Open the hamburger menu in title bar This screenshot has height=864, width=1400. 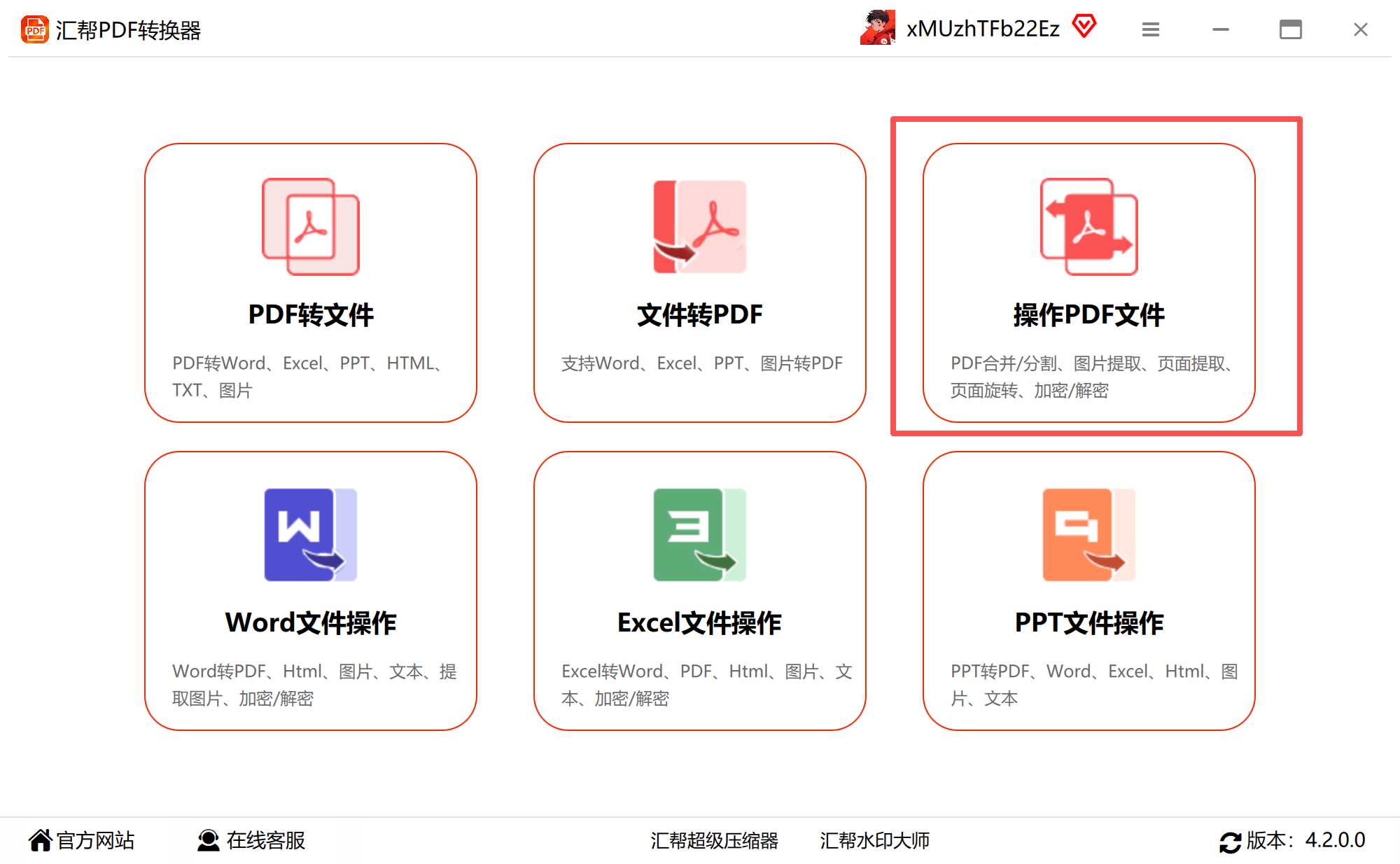1151,29
